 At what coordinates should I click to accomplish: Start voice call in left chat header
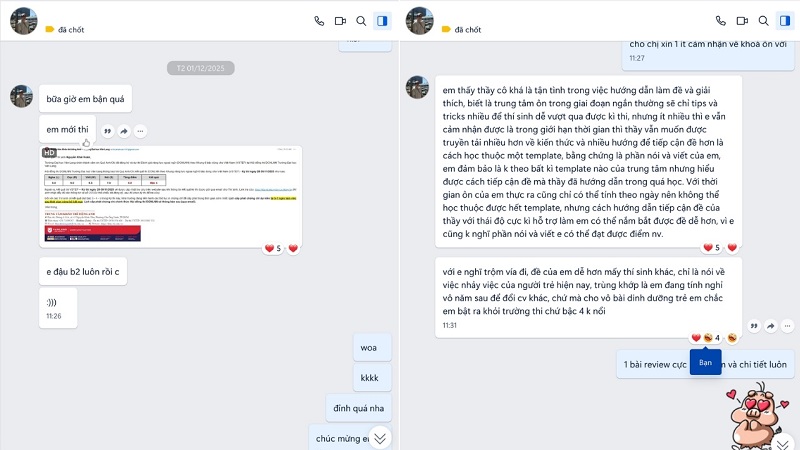coord(319,21)
